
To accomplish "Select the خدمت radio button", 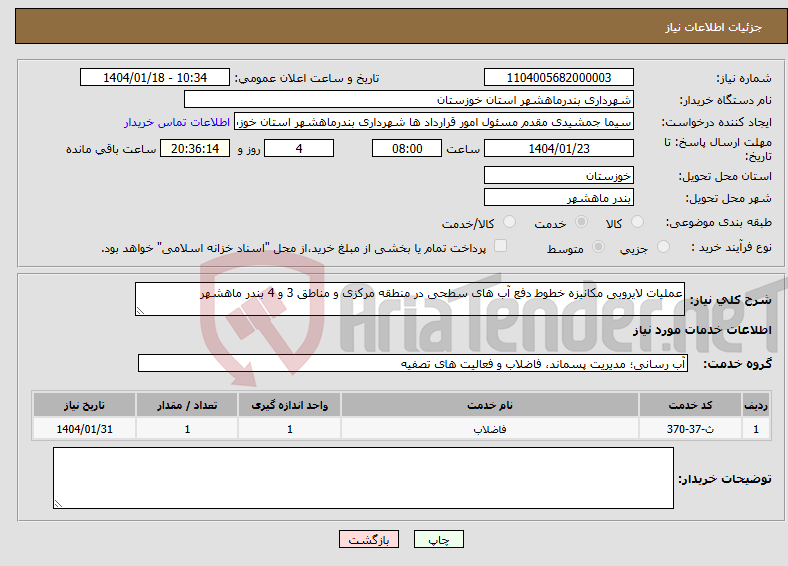I will click(581, 222).
